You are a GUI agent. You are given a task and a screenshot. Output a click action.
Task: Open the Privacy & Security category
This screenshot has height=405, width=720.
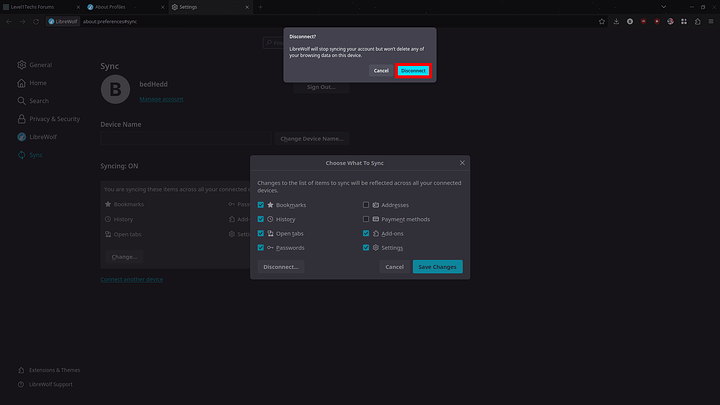[49, 119]
